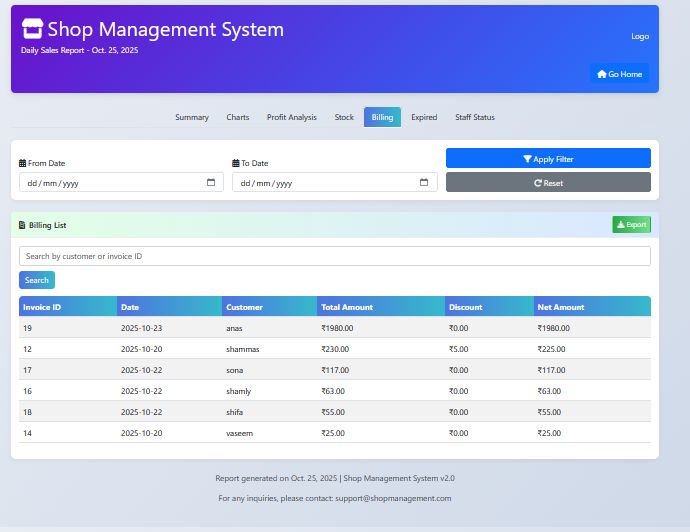Click support@shopmanagement.com contact text
This screenshot has height=532, width=690.
[393, 499]
